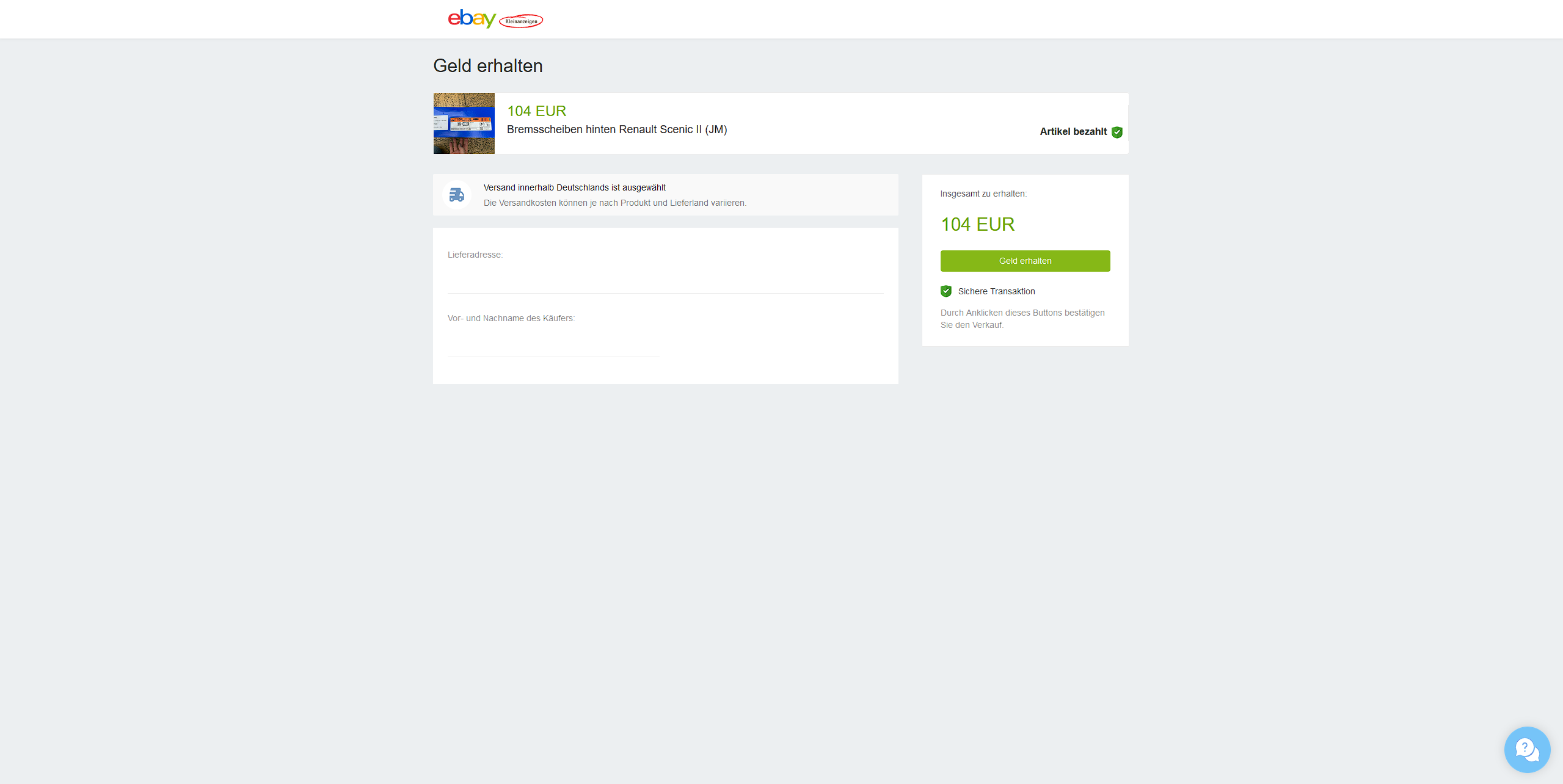Viewport: 1563px width, 784px height.
Task: Click the green Geld erhalten button
Action: coord(1026,261)
